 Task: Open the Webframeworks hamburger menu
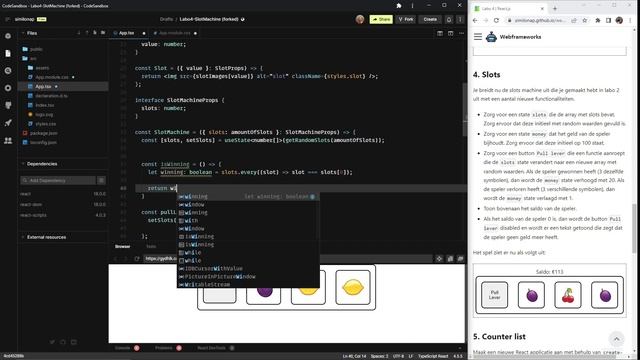[478, 37]
